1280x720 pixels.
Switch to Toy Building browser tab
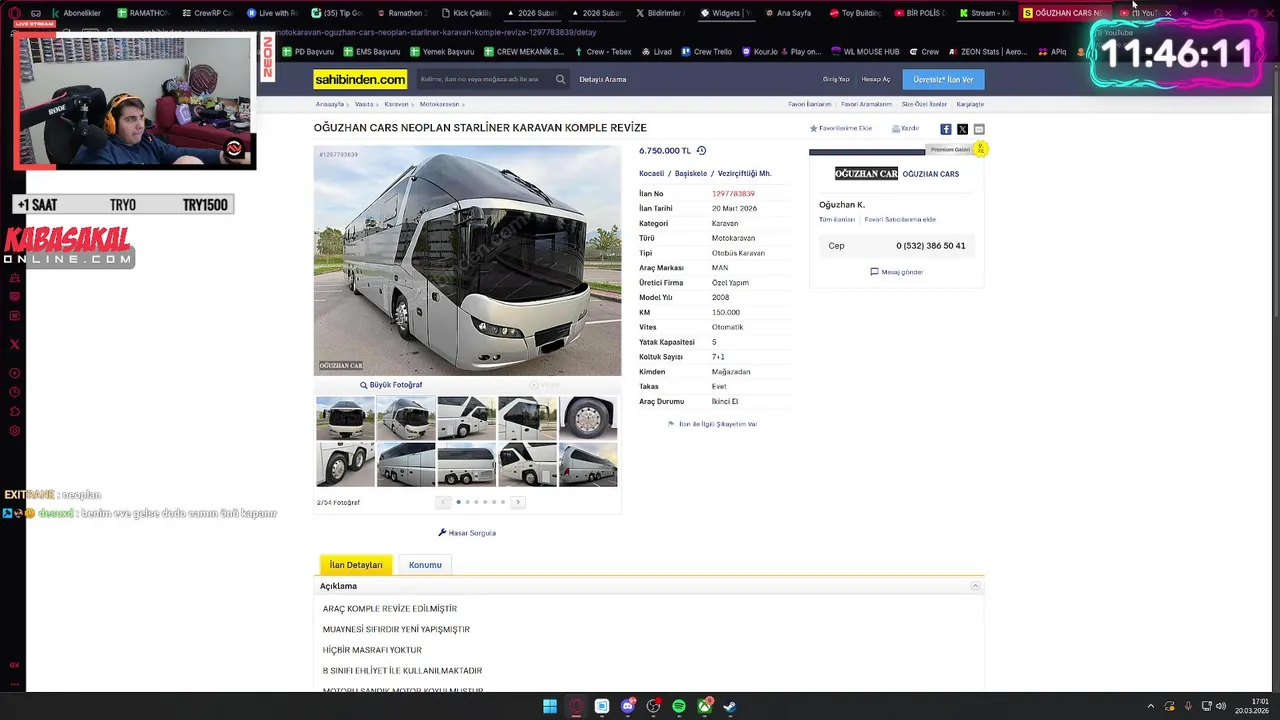(853, 13)
